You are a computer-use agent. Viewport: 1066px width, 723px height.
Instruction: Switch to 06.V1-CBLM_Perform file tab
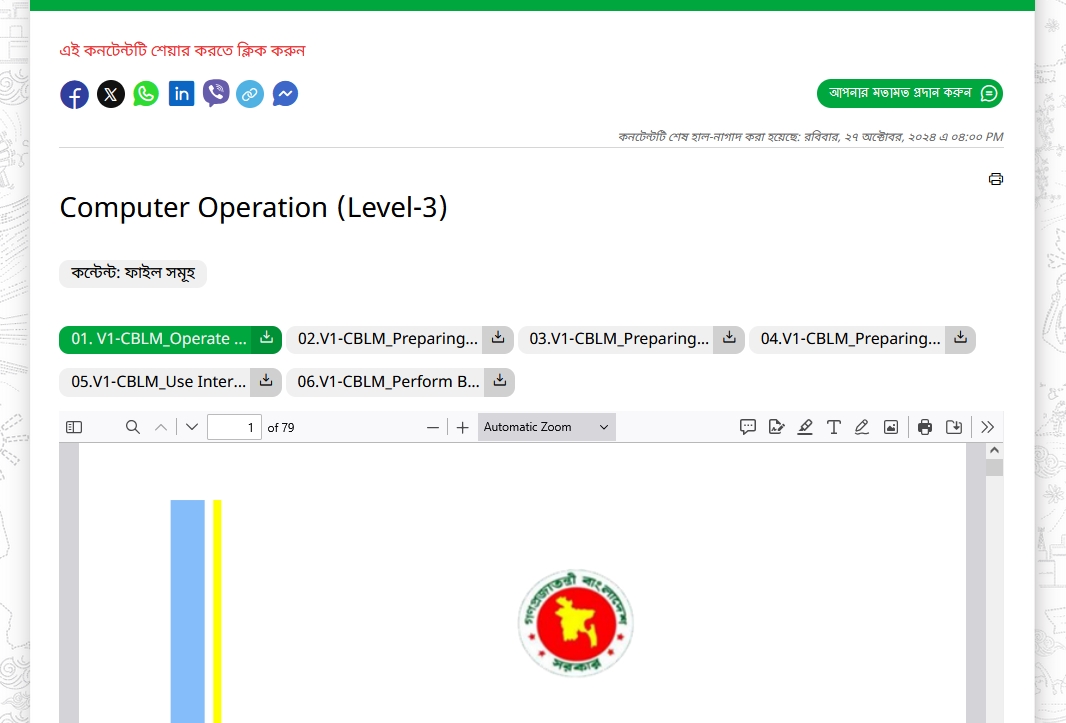[385, 381]
